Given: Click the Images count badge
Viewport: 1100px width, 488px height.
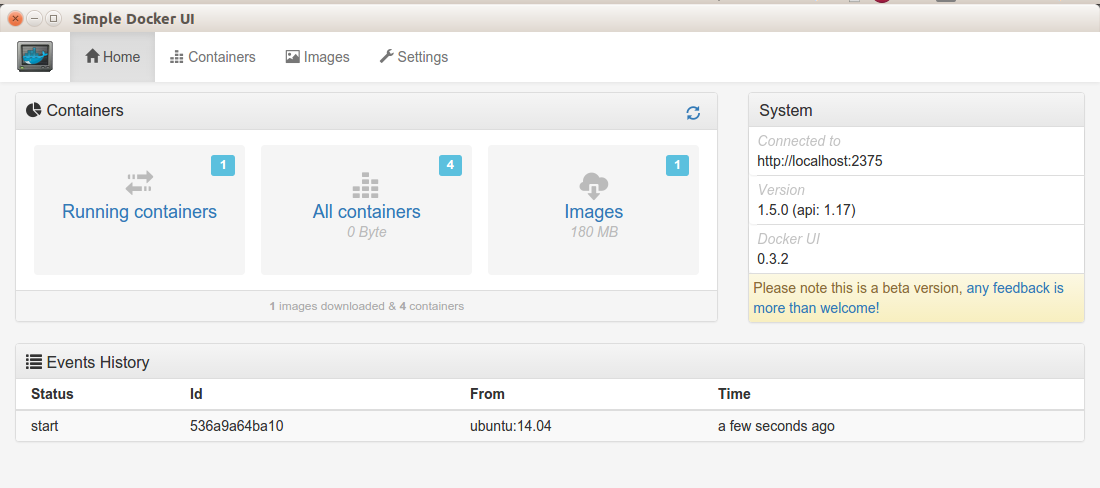Looking at the screenshot, I should tap(677, 165).
